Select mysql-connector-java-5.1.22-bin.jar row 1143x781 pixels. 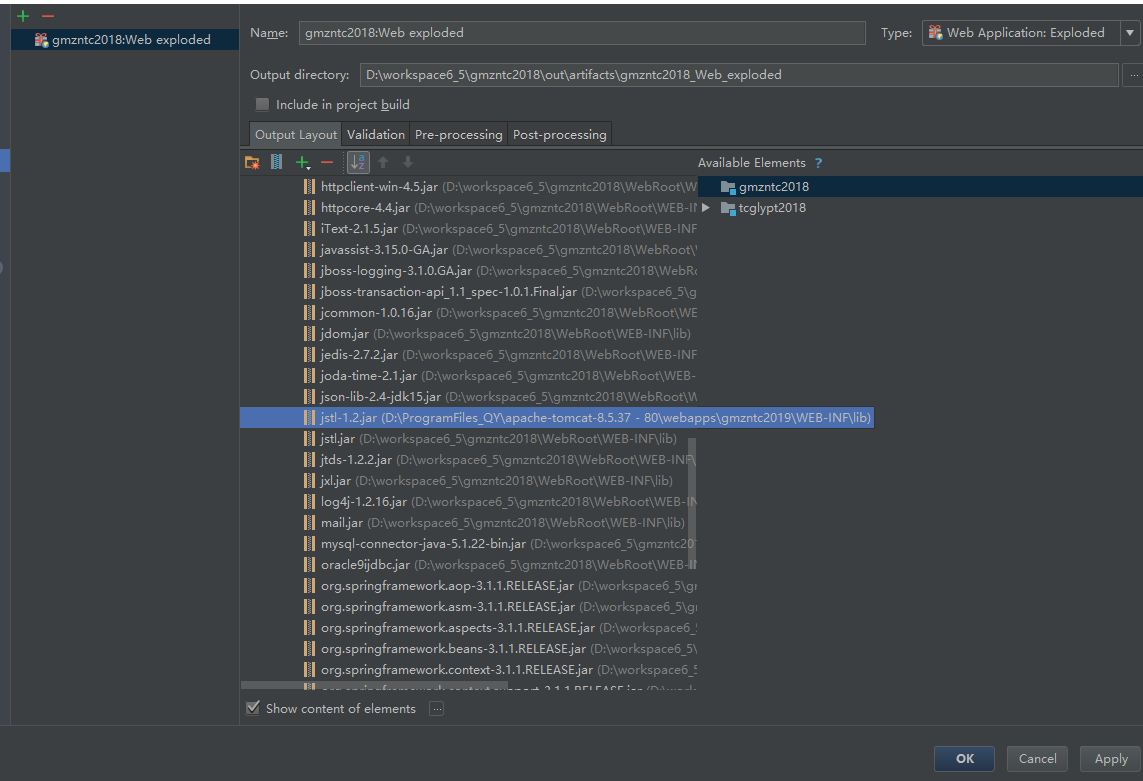469,544
